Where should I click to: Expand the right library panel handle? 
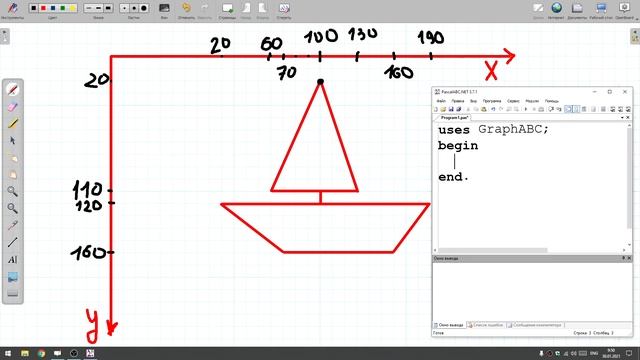click(635, 36)
